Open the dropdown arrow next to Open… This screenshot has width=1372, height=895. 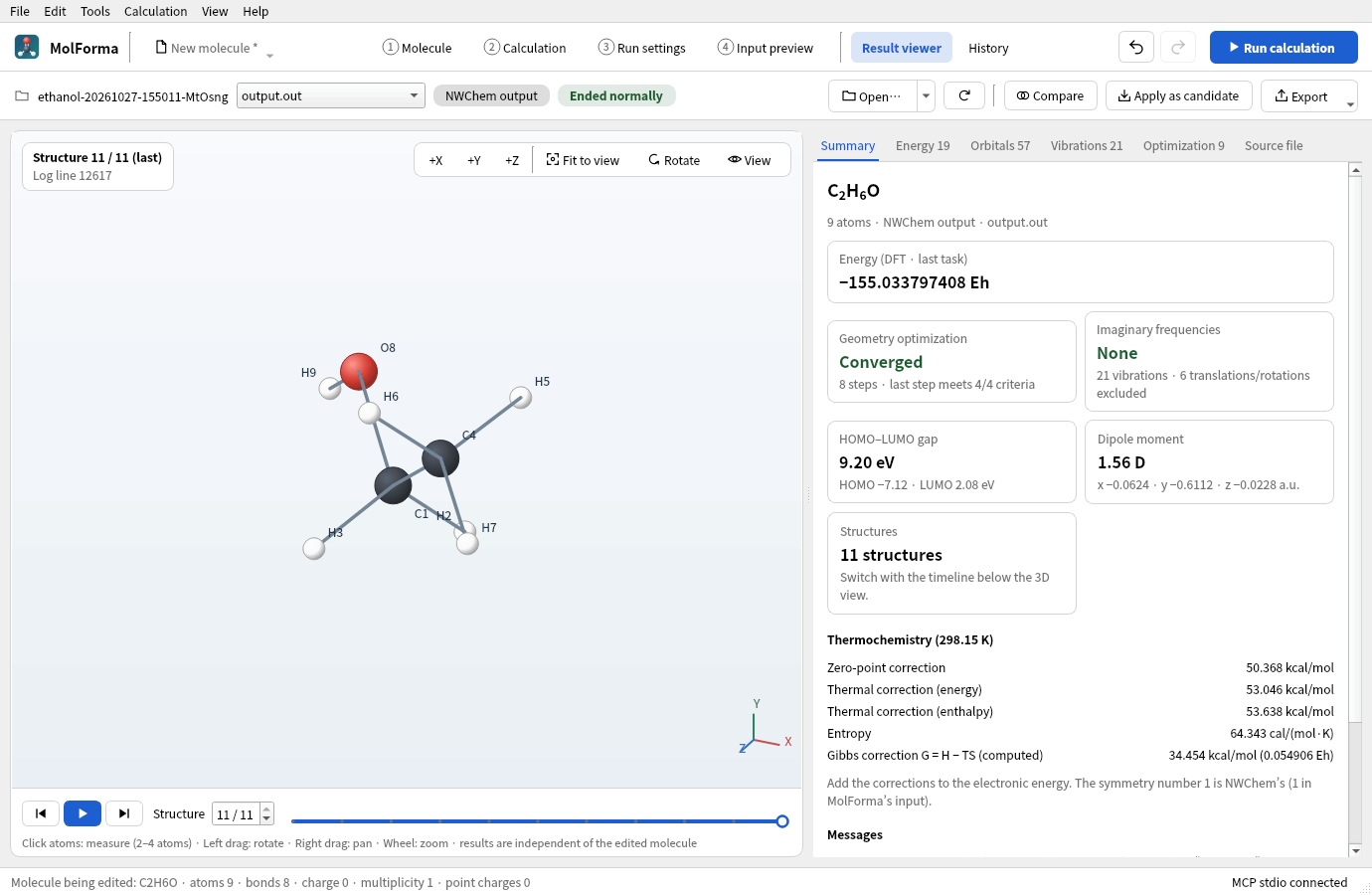click(926, 95)
